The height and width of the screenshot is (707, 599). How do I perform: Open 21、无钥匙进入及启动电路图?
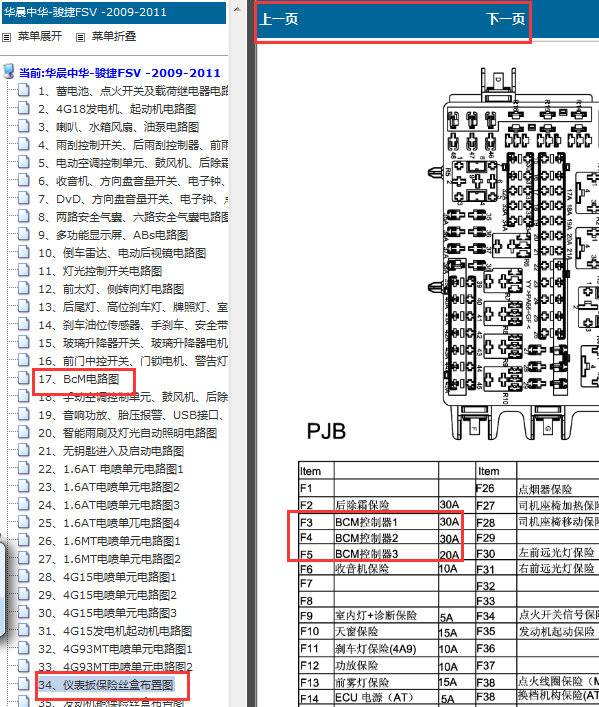click(111, 451)
